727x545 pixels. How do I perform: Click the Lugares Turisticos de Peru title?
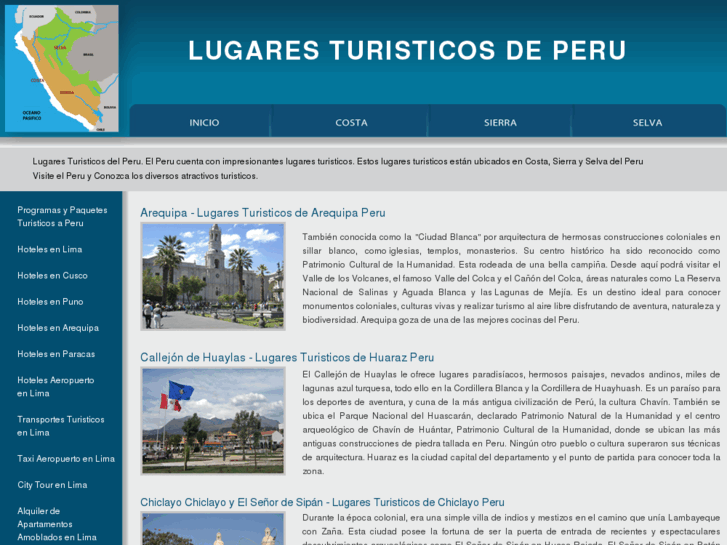coord(407,50)
